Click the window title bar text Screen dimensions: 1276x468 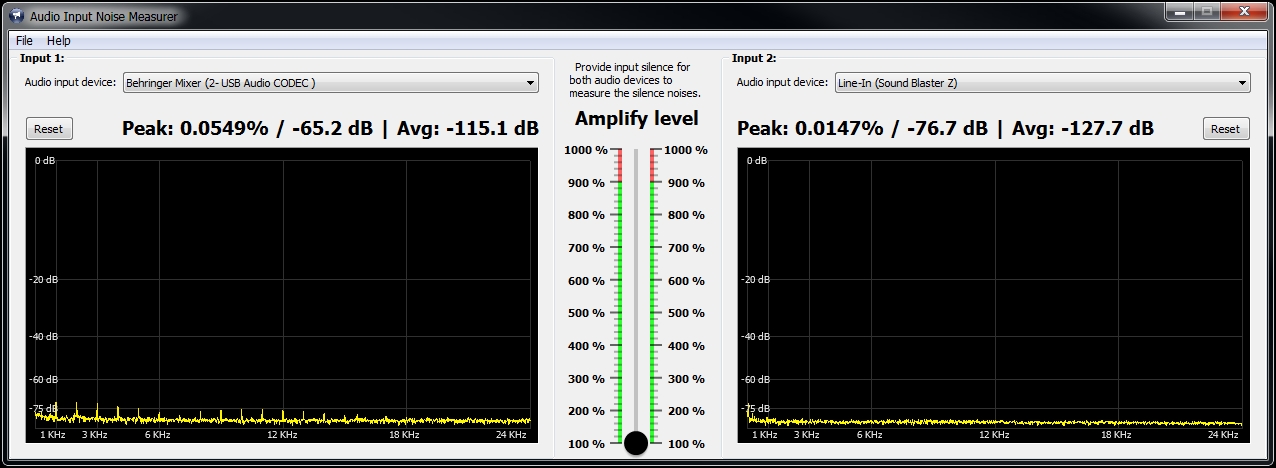pyautogui.click(x=103, y=16)
